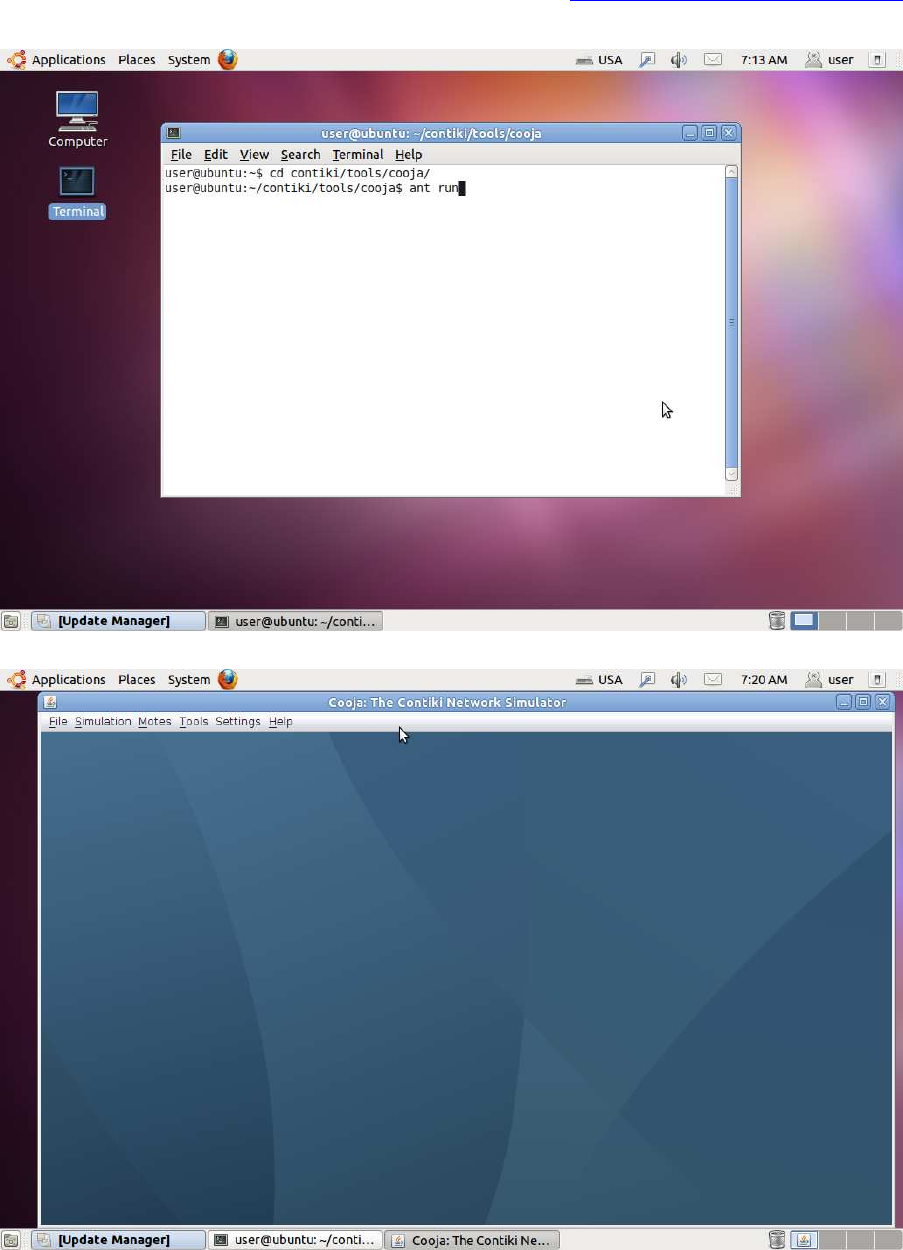Click the terminal icon in the Terminal title bar
903x1250 pixels.
(x=173, y=133)
